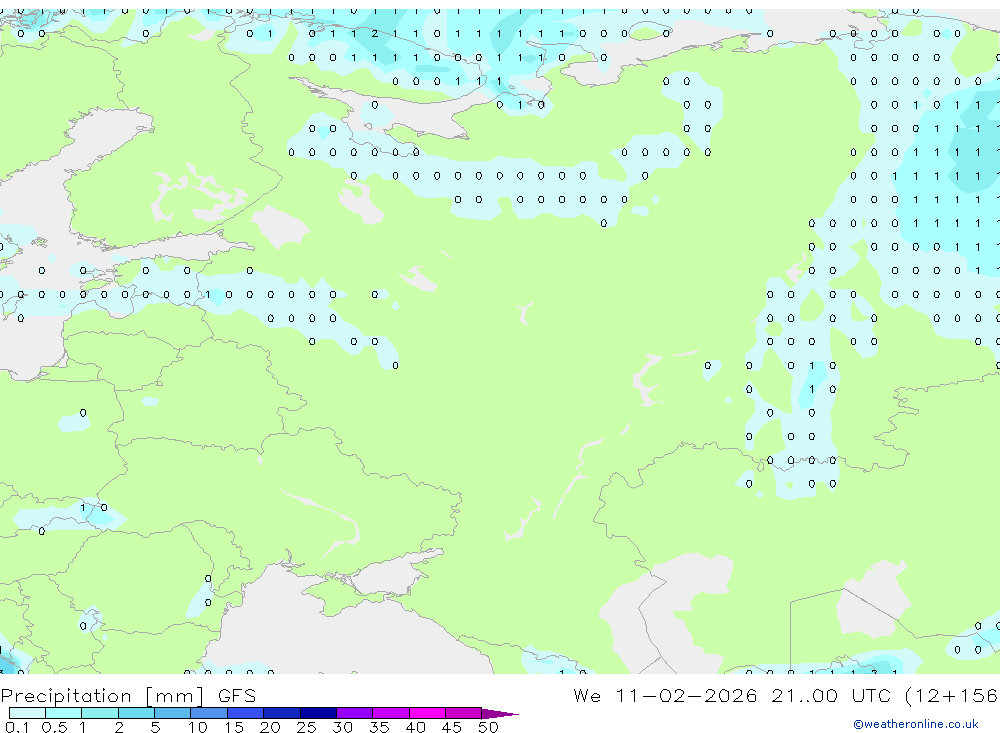Select the 1–2 mm legend color swatch
The width and height of the screenshot is (1000, 733).
[99, 713]
